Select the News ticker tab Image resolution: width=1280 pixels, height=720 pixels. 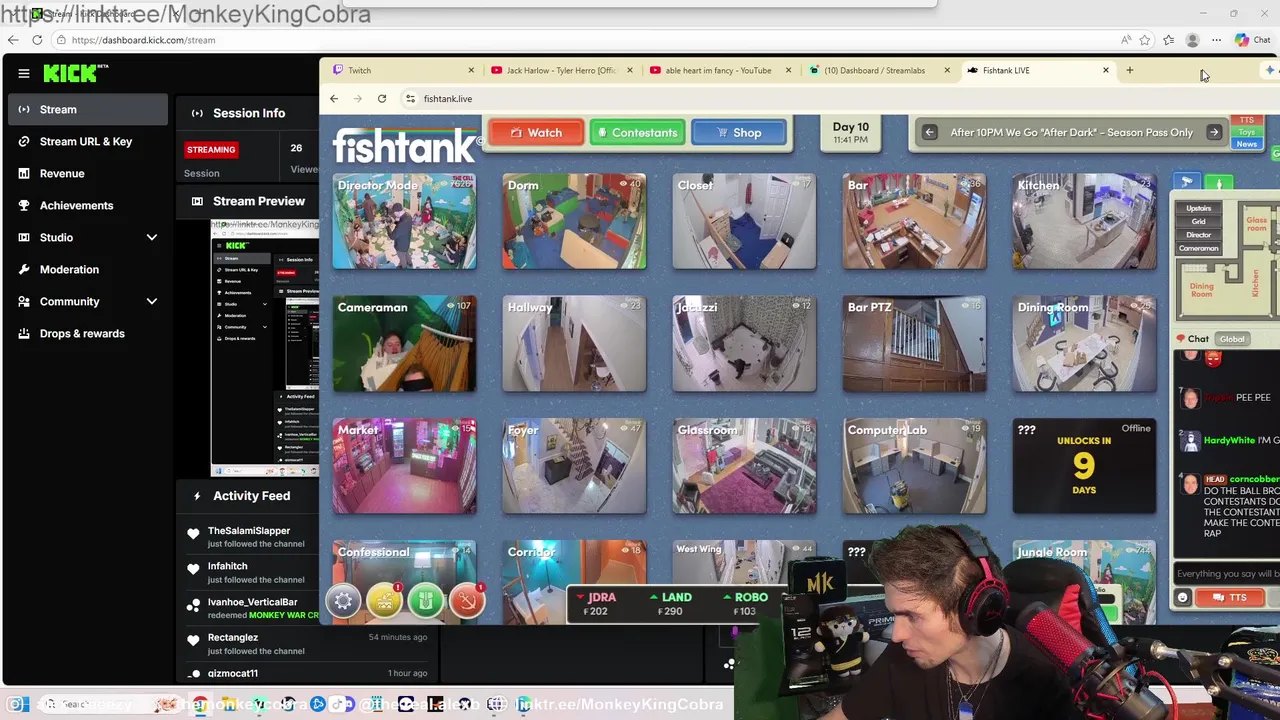pos(1246,144)
